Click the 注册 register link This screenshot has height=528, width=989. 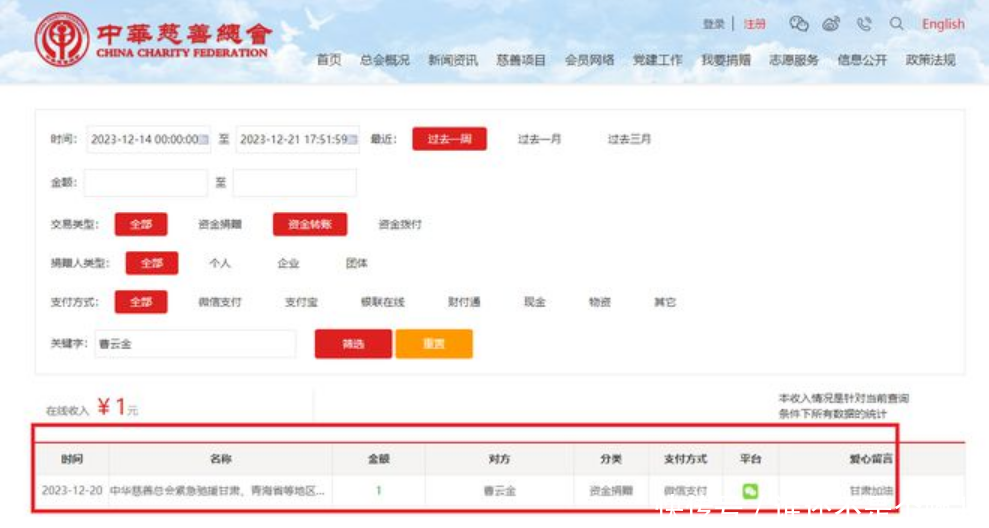[754, 24]
